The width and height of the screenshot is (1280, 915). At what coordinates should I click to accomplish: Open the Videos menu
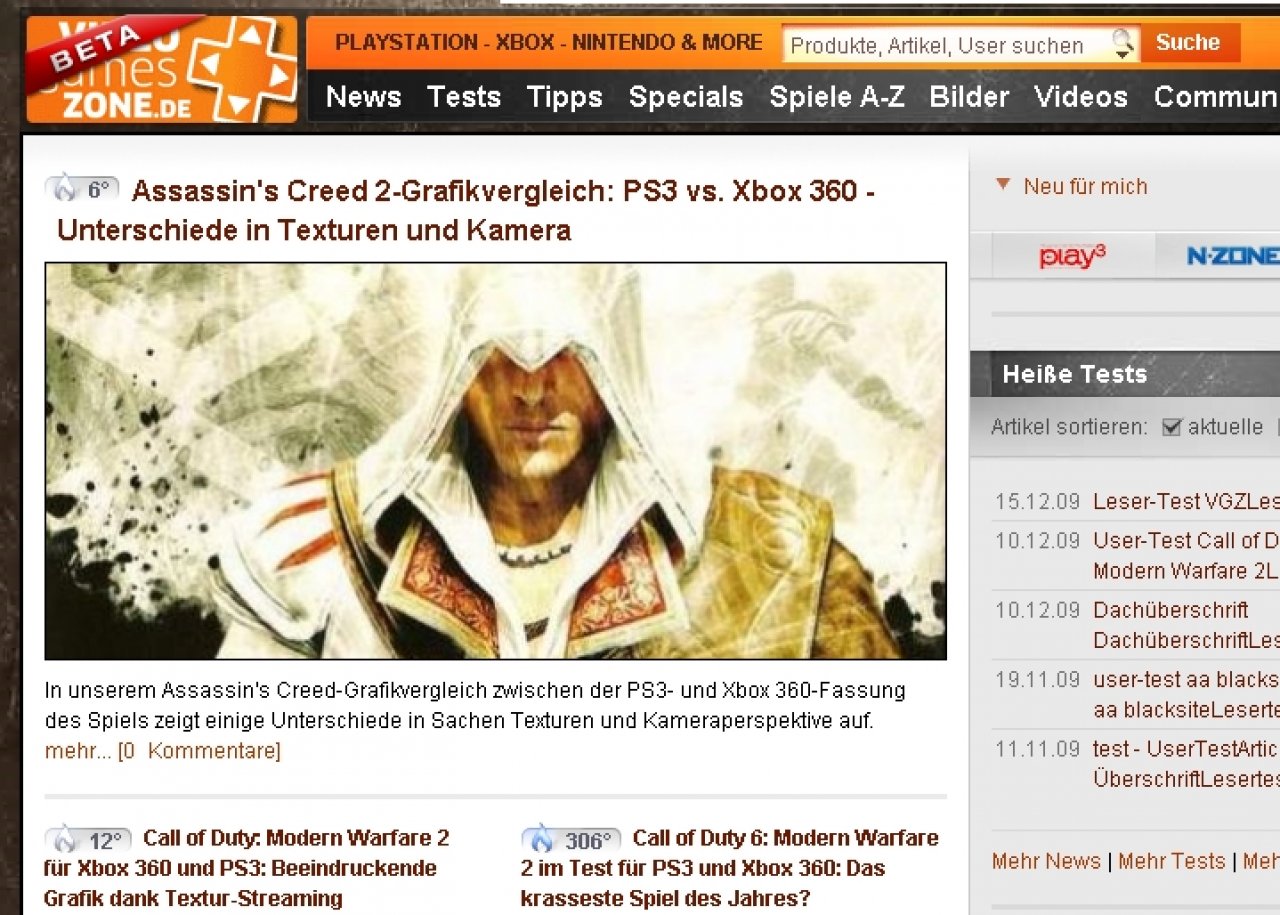coord(1081,97)
